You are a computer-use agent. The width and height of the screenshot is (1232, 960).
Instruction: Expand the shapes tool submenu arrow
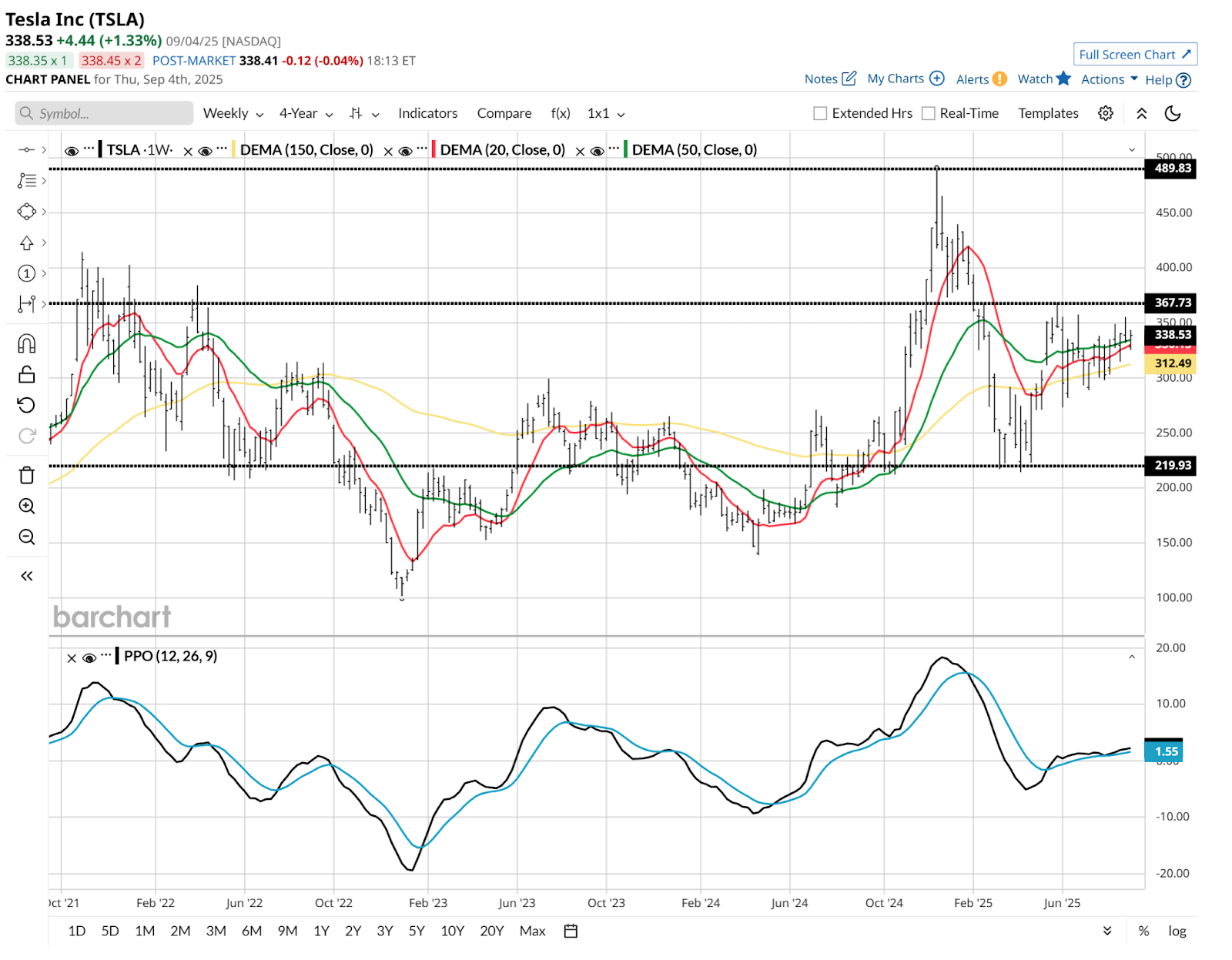coord(44,211)
